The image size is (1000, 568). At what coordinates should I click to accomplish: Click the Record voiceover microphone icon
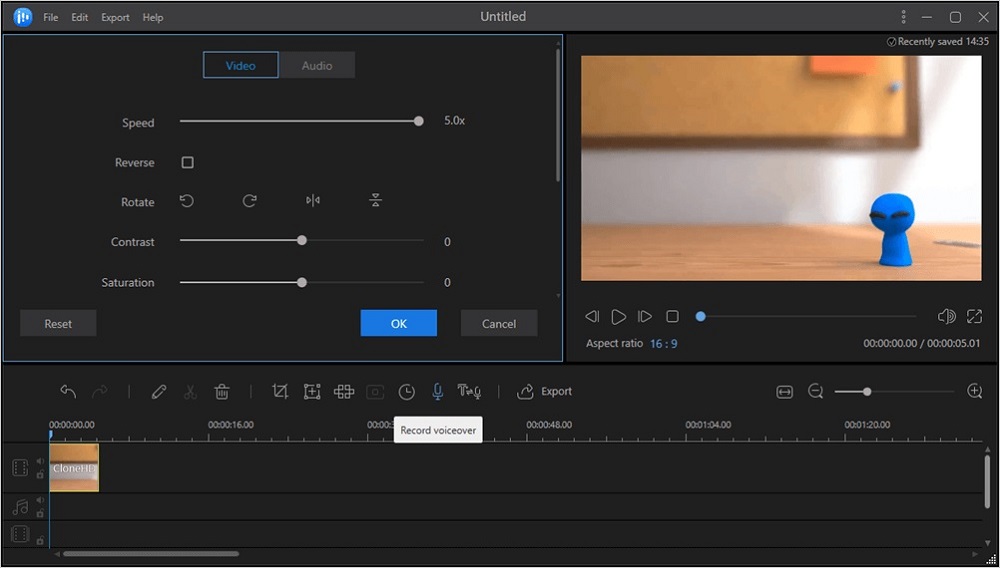click(x=437, y=392)
